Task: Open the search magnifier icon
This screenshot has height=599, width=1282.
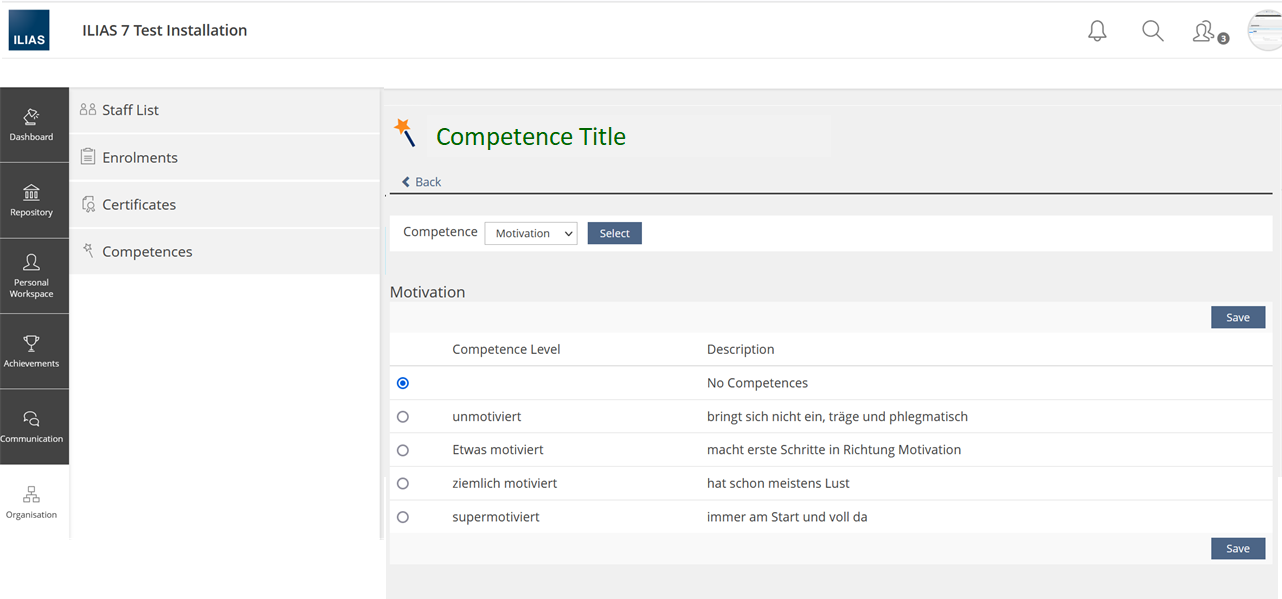Action: pos(1152,31)
